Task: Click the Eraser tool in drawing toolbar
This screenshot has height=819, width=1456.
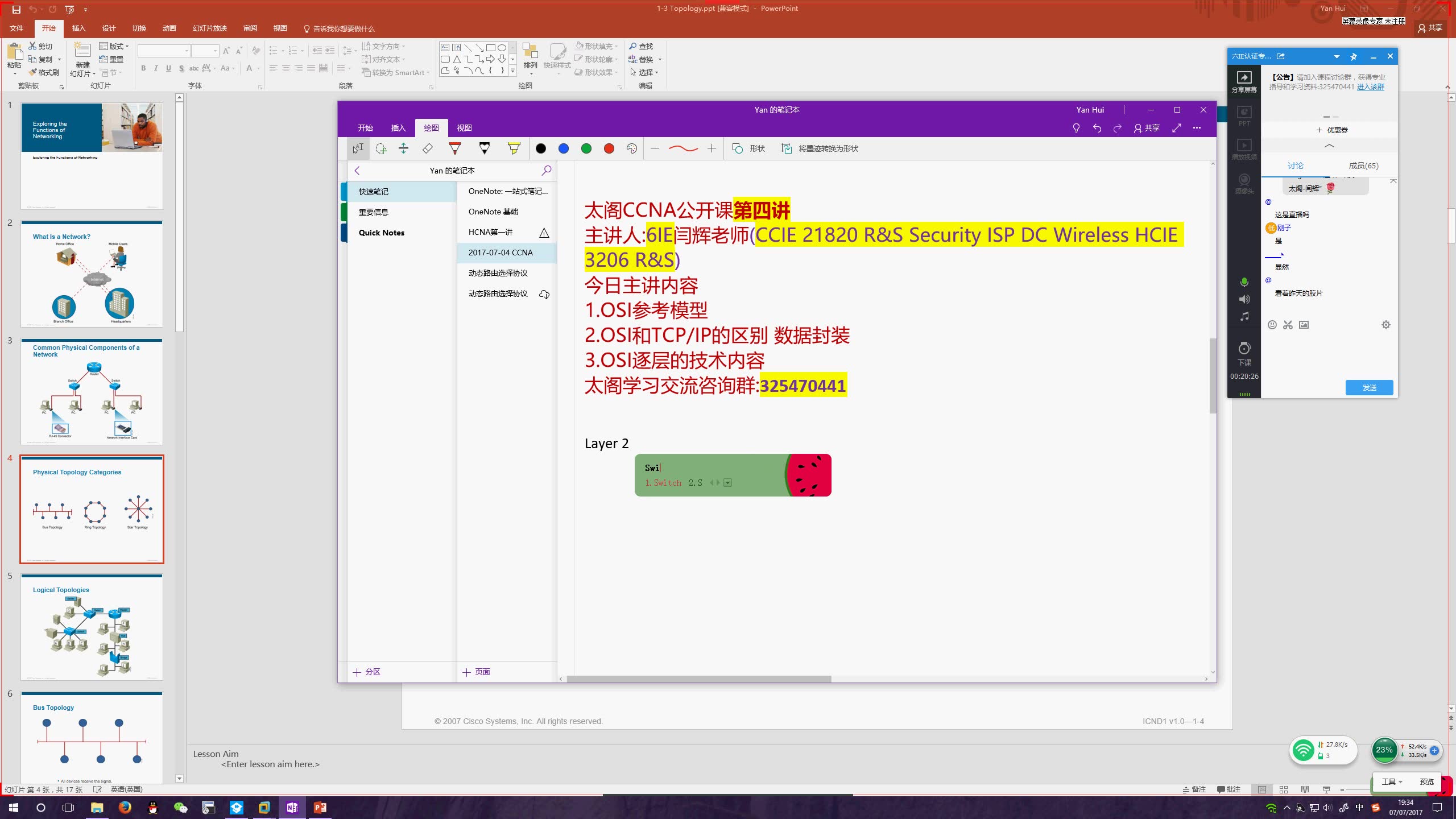Action: [x=427, y=148]
